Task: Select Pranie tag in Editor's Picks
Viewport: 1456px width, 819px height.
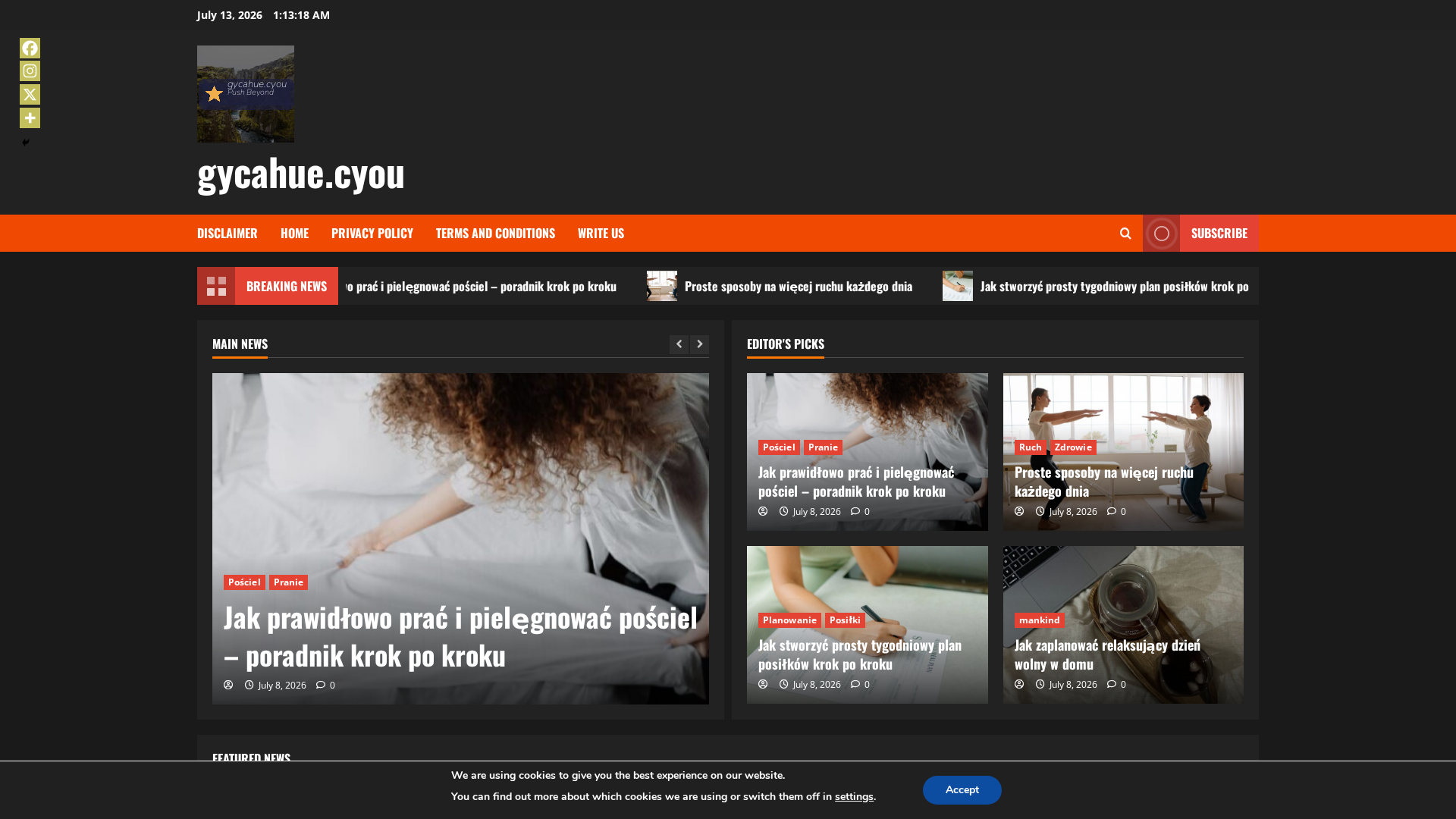Action: click(823, 447)
